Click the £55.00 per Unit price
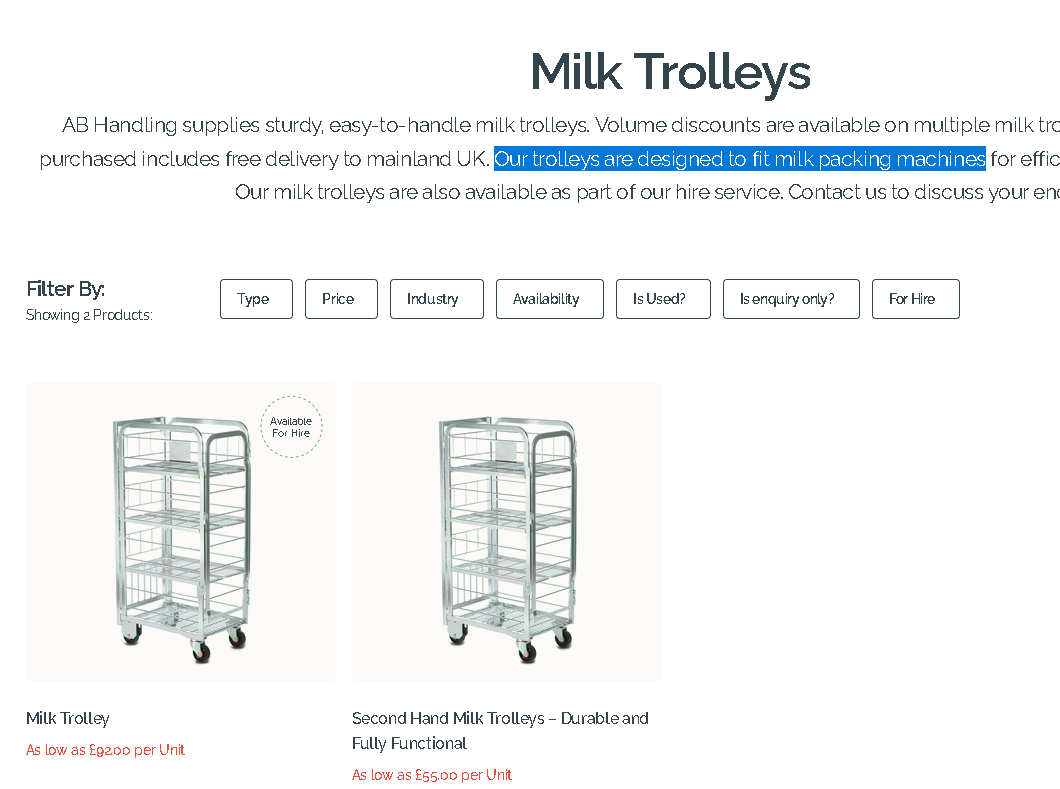This screenshot has height=789, width=1060. [432, 775]
